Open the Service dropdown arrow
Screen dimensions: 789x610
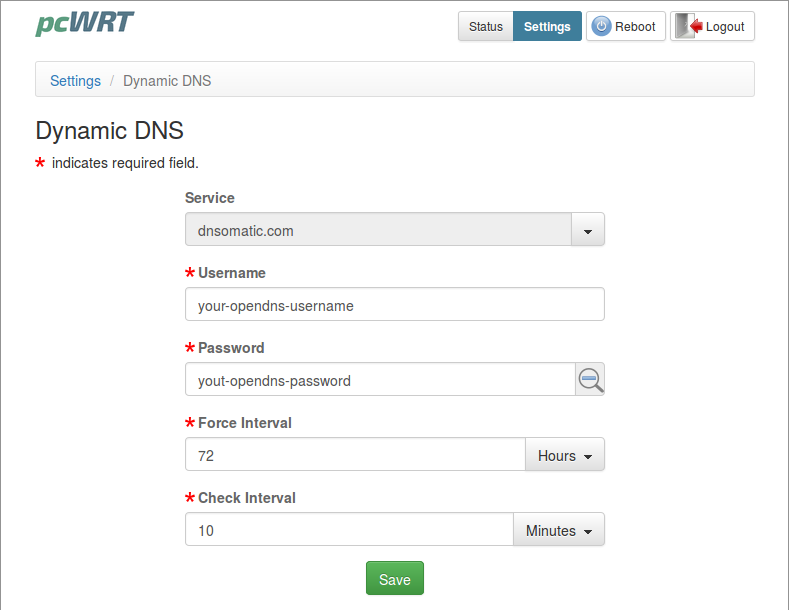pos(588,230)
